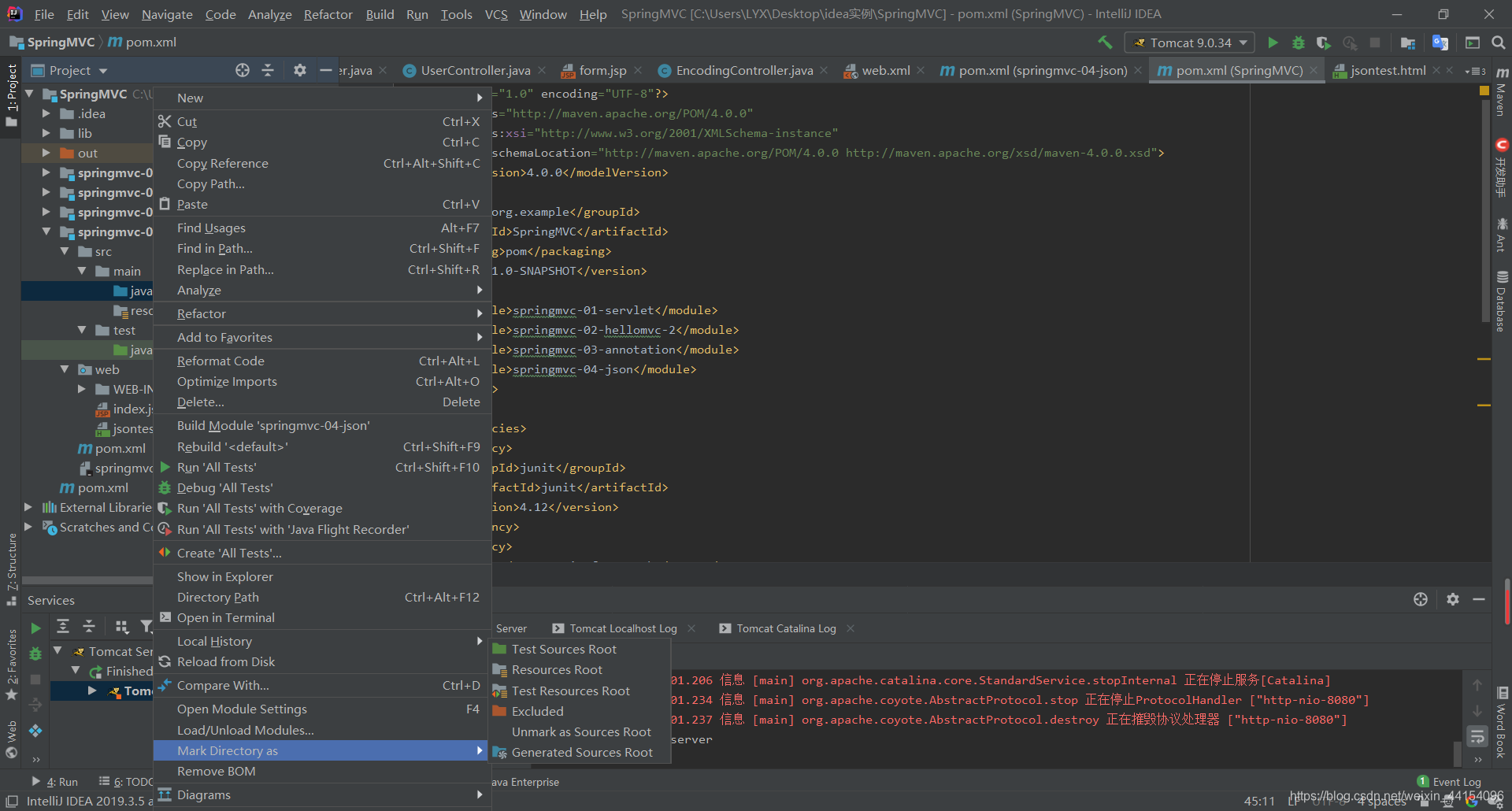Expand the lib folder

pos(46,133)
